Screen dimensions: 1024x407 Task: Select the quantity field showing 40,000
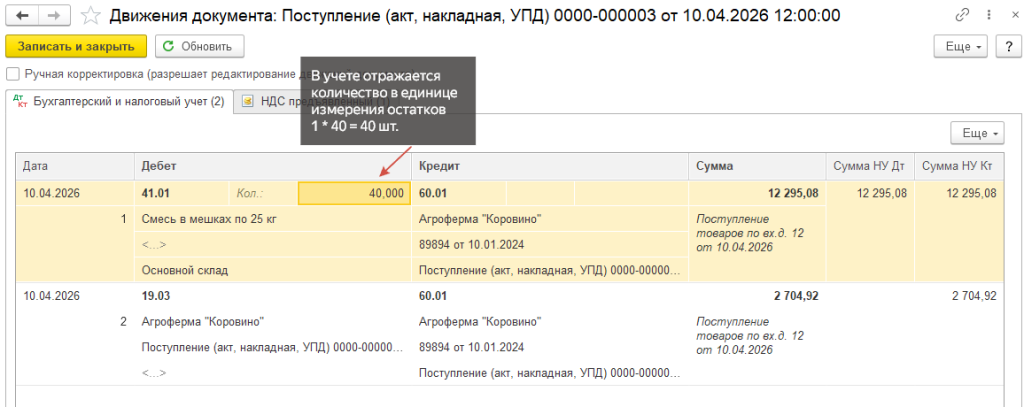[x=355, y=193]
